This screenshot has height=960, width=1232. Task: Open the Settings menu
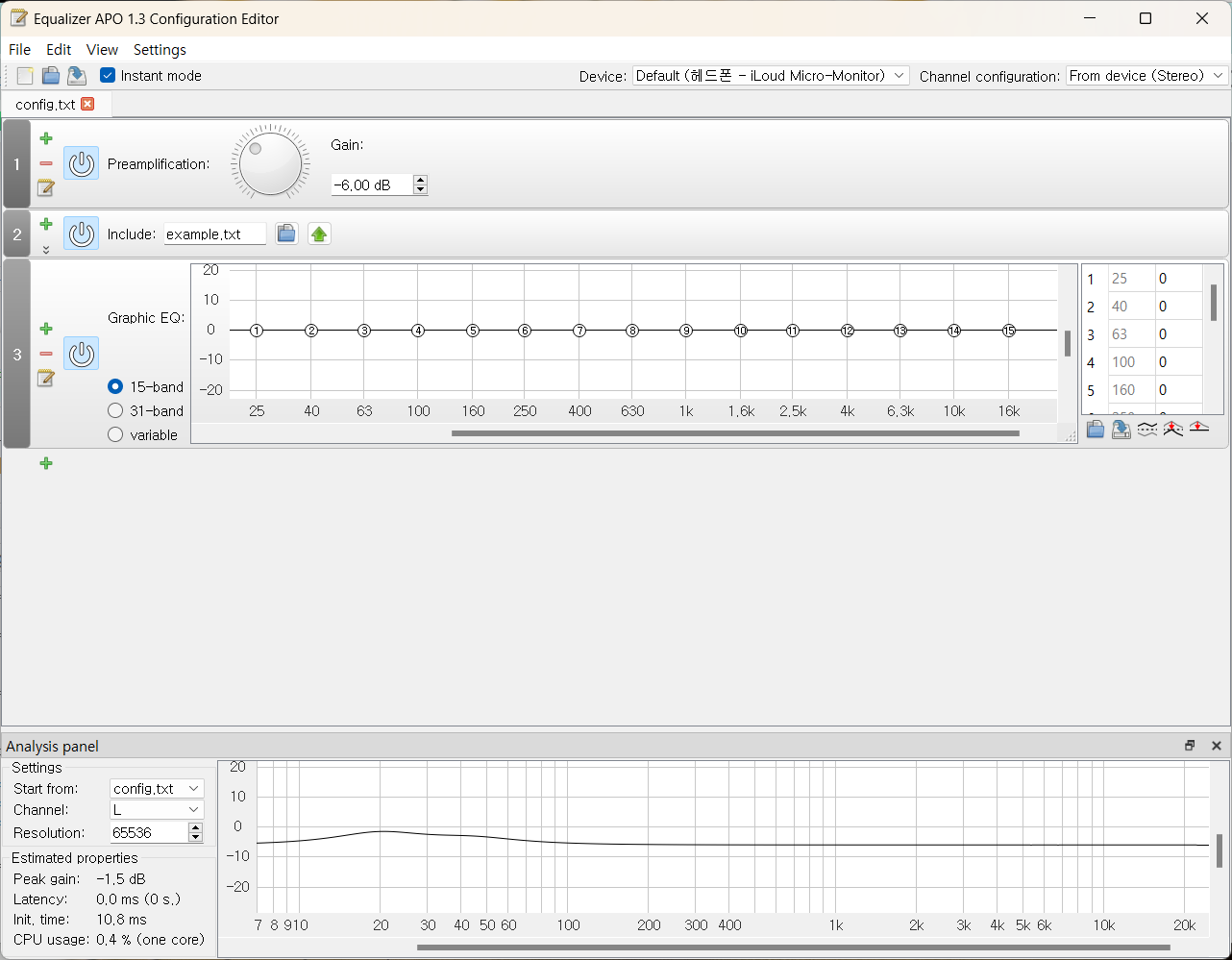pos(160,50)
